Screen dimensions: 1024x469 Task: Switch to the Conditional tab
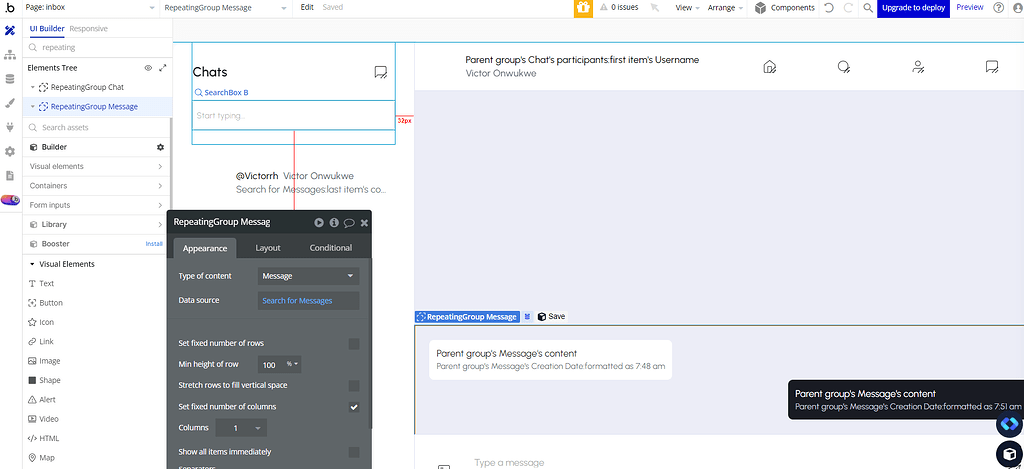point(330,248)
